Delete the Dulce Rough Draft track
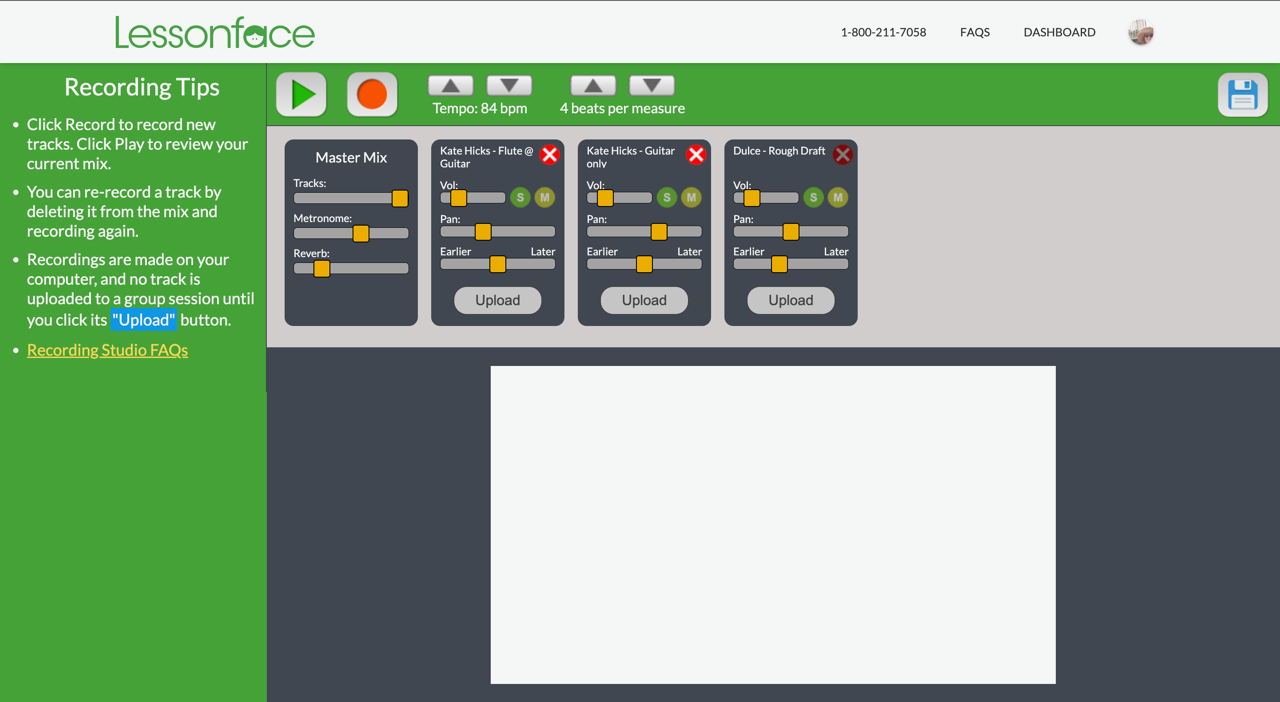This screenshot has height=702, width=1280. coord(842,155)
